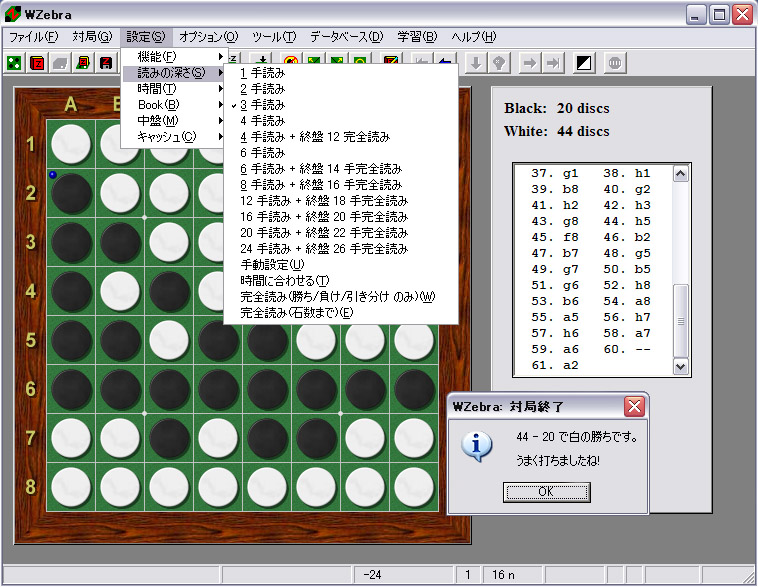This screenshot has height=587, width=758.
Task: Select 時間に合わせる(T) option
Action: coord(341,280)
